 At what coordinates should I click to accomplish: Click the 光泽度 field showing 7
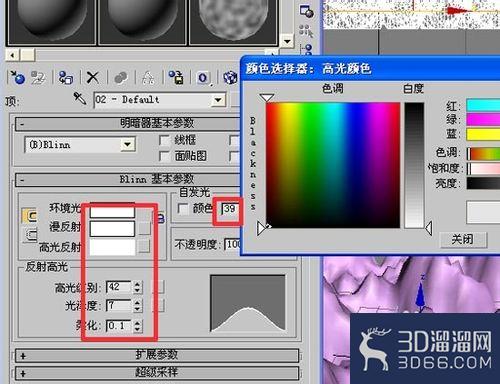[x=119, y=305]
